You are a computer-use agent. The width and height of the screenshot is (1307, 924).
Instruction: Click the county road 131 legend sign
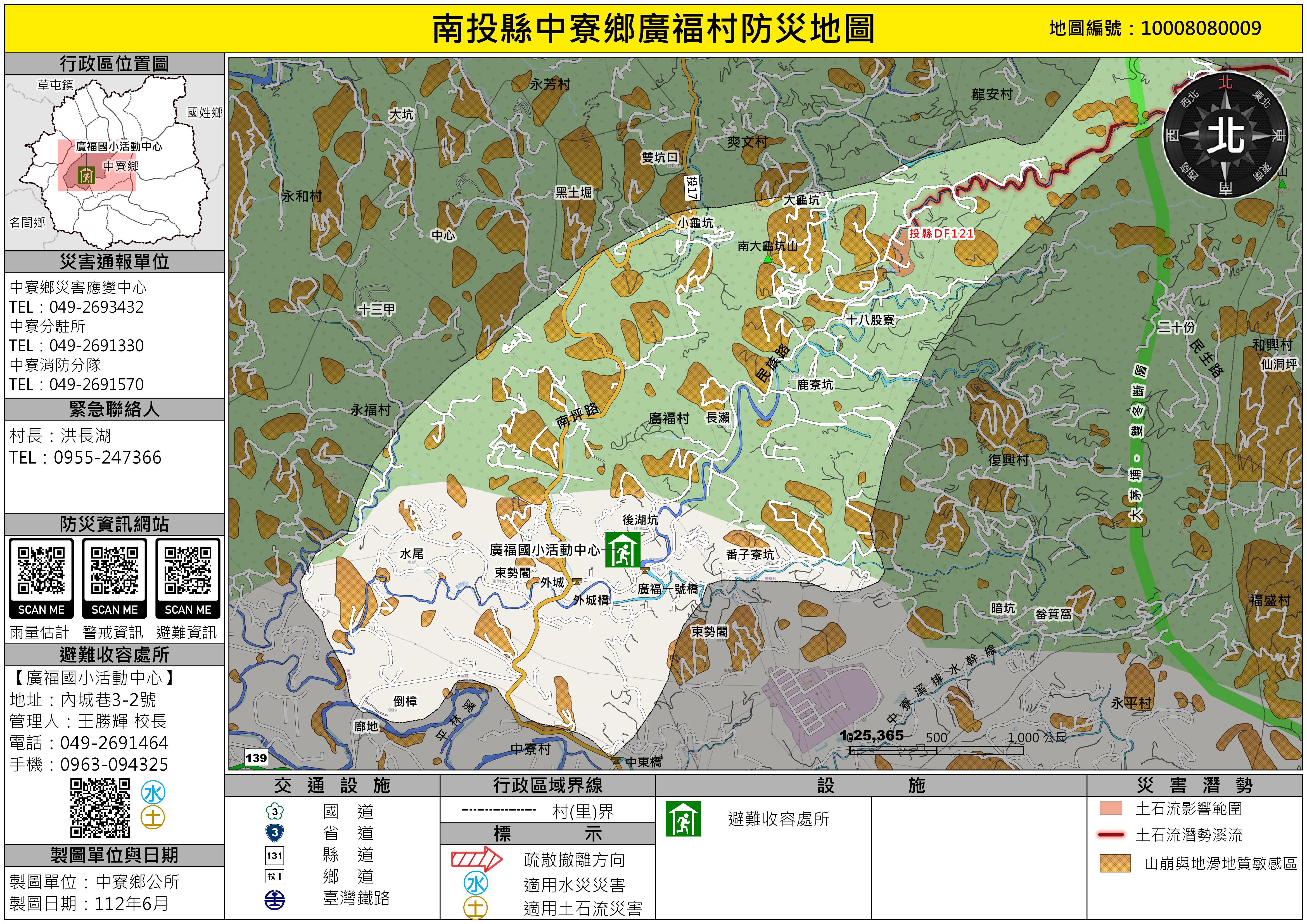click(275, 855)
